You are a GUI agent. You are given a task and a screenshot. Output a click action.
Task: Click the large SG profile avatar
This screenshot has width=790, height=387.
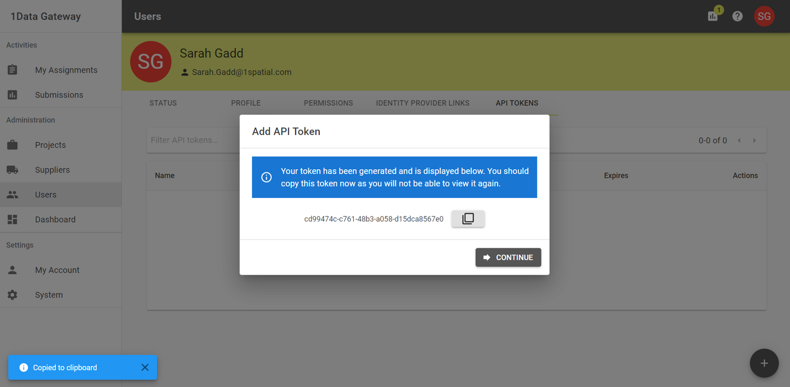click(151, 61)
